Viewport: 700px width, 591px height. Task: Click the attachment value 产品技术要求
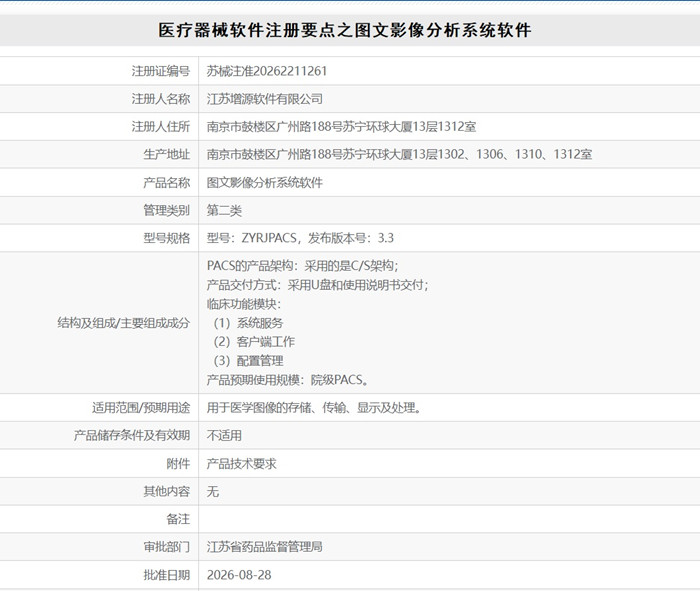[242, 464]
